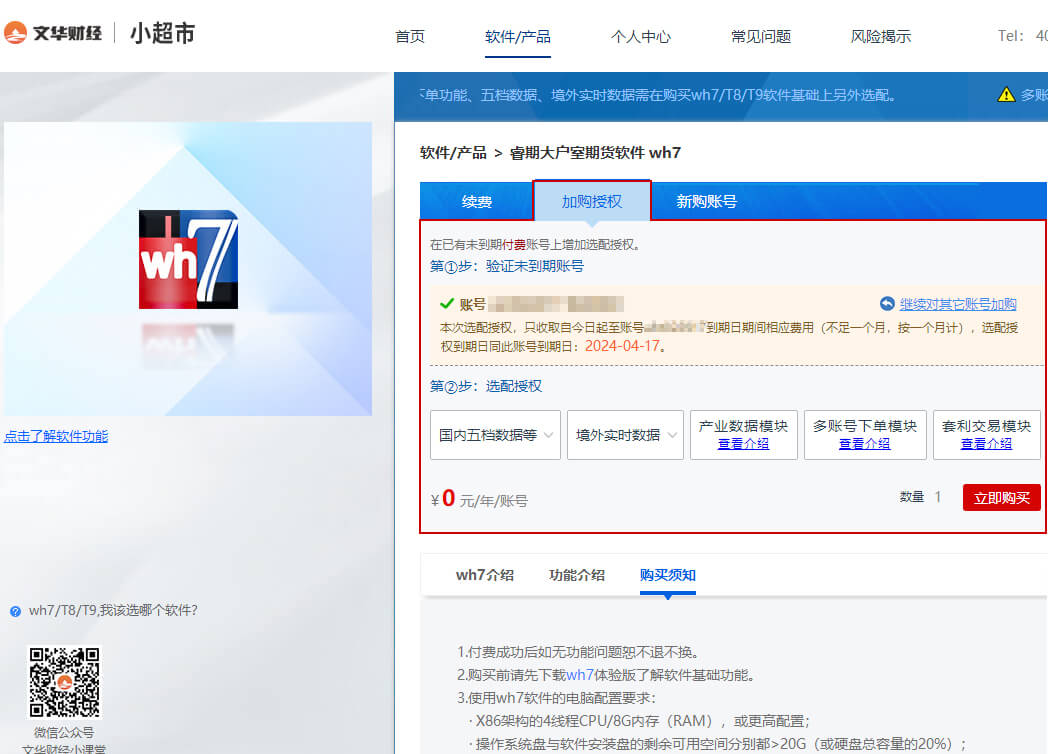Click the 第②步：选配授权 heading
Image resolution: width=1048 pixels, height=754 pixels.
coord(486,386)
